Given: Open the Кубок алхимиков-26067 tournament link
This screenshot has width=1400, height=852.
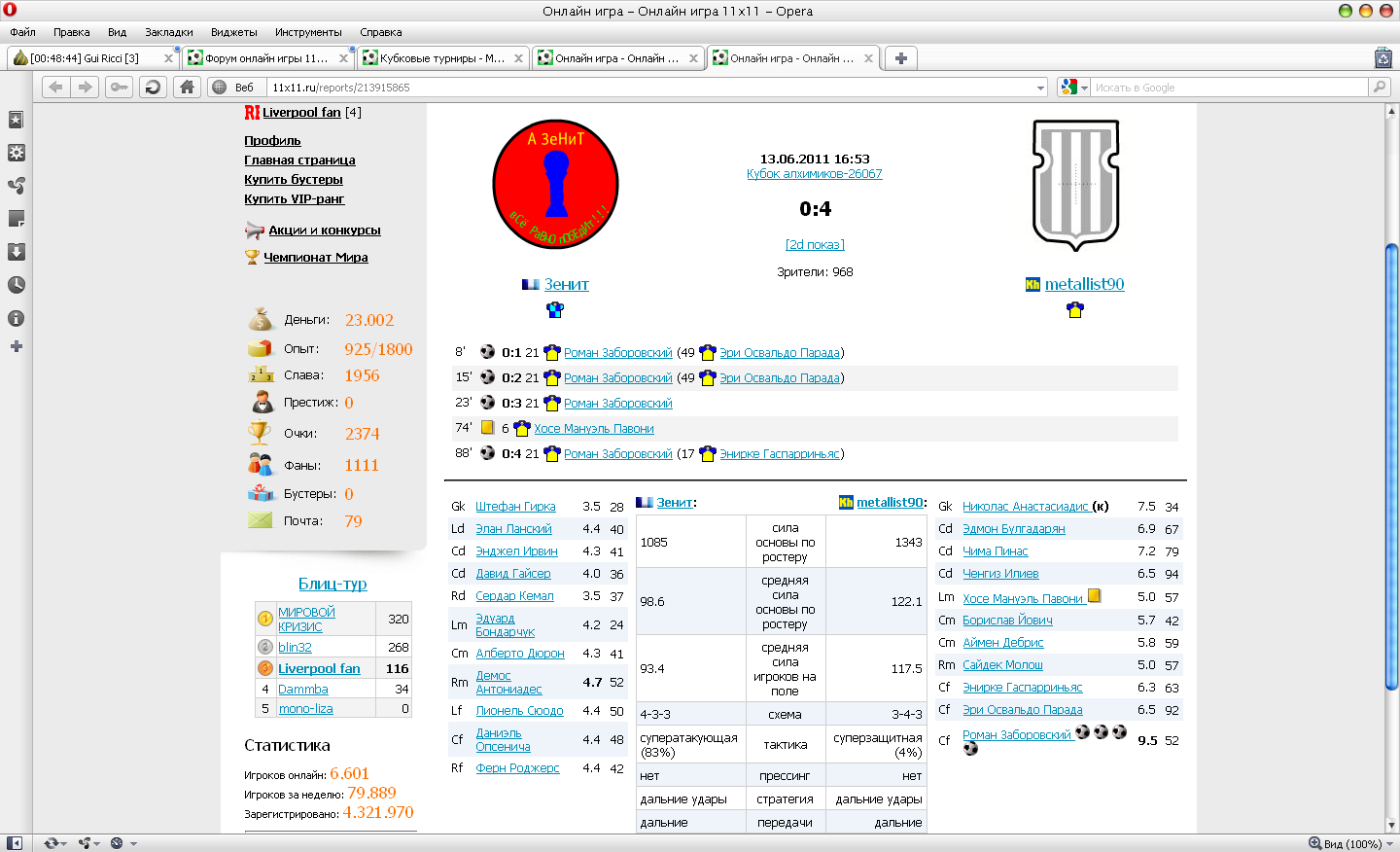Looking at the screenshot, I should [x=814, y=174].
